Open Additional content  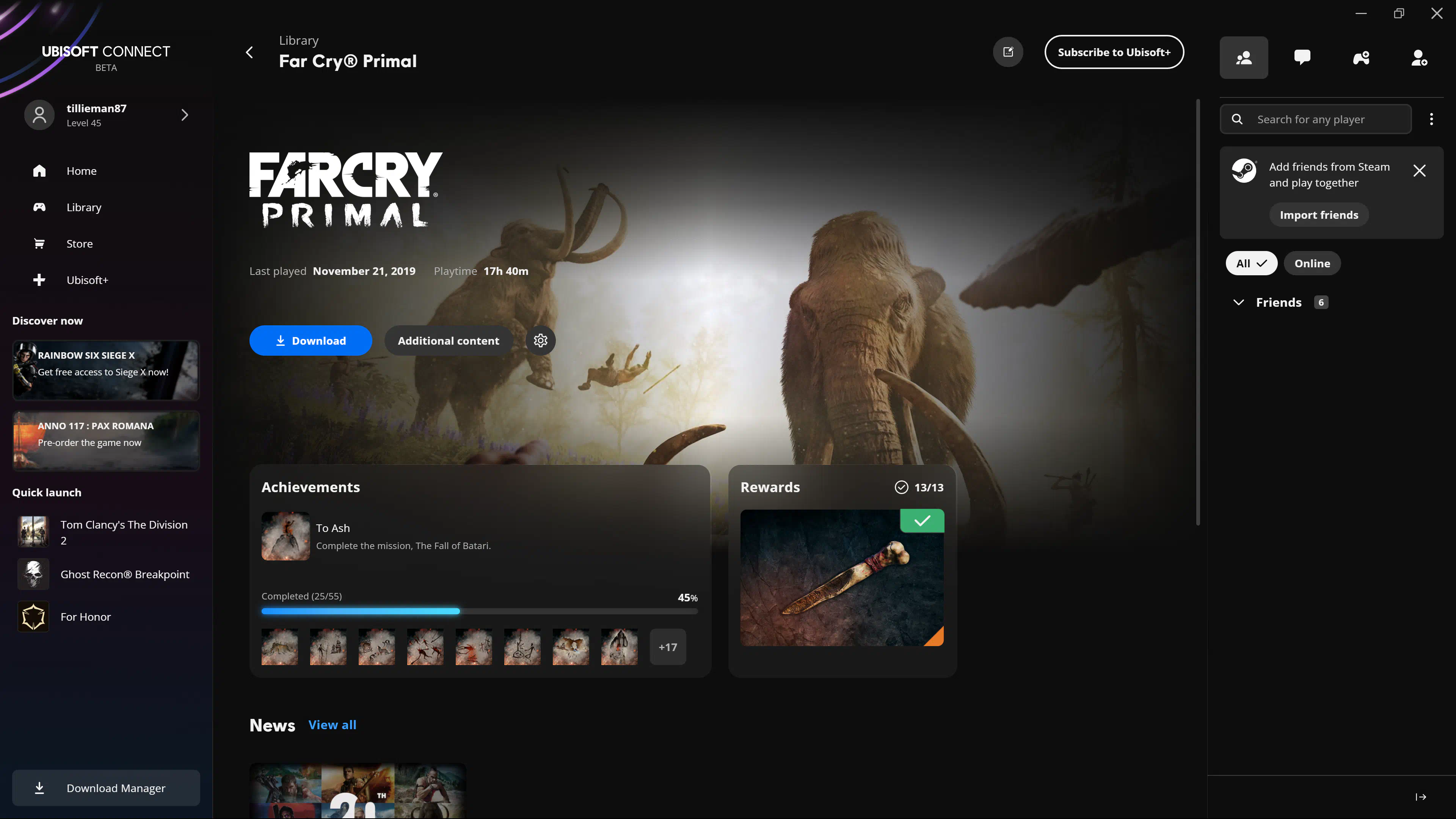click(448, 340)
